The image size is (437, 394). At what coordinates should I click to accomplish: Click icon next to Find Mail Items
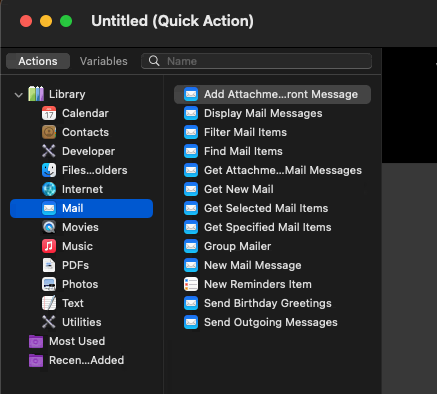pyautogui.click(x=191, y=151)
